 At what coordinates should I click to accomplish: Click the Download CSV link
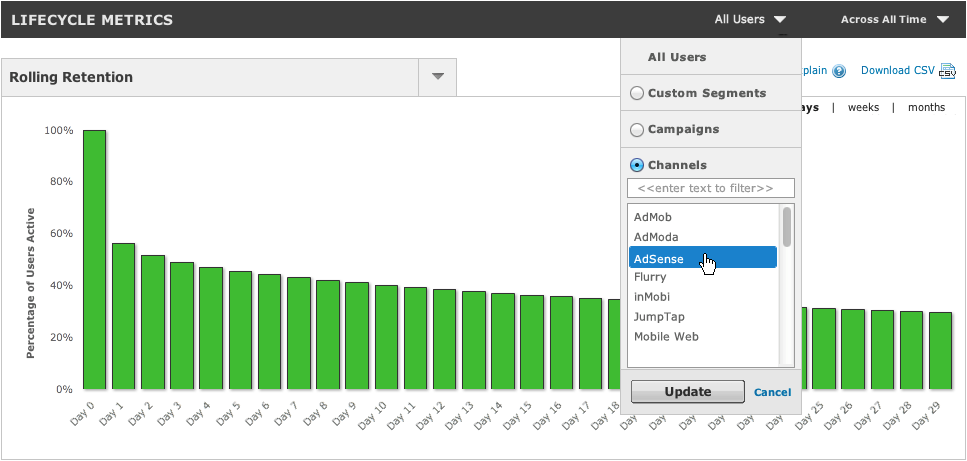tap(897, 71)
